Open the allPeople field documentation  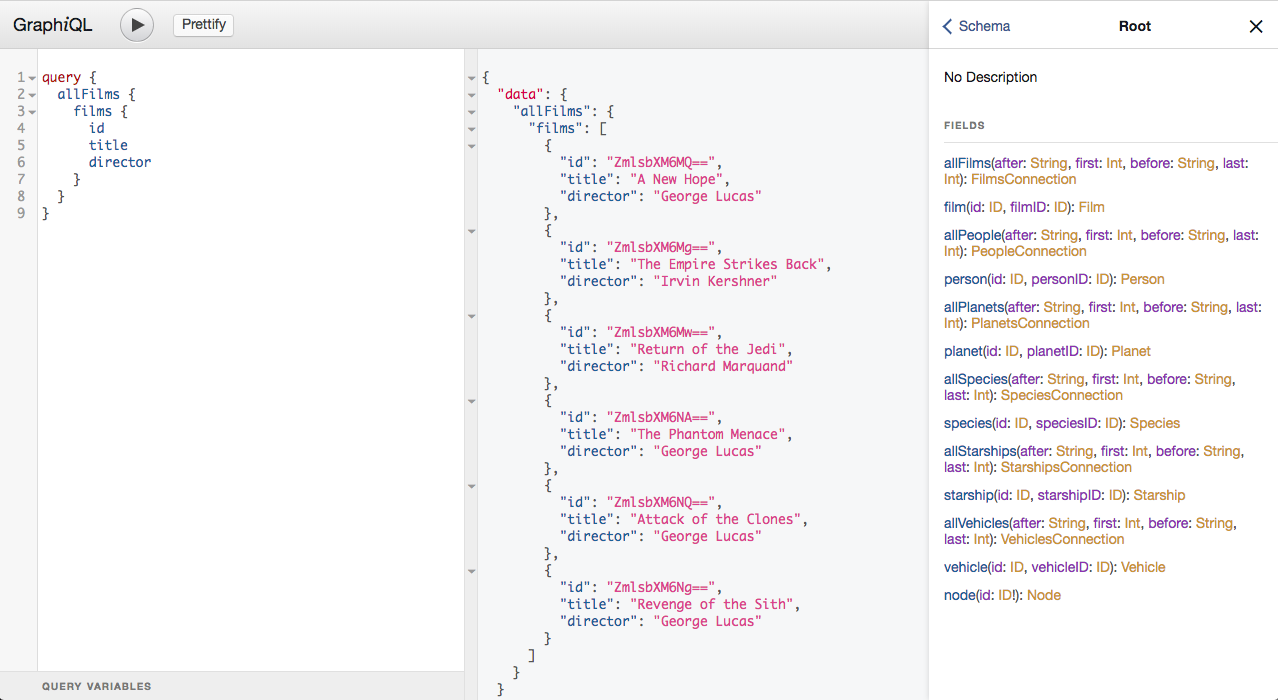[973, 235]
